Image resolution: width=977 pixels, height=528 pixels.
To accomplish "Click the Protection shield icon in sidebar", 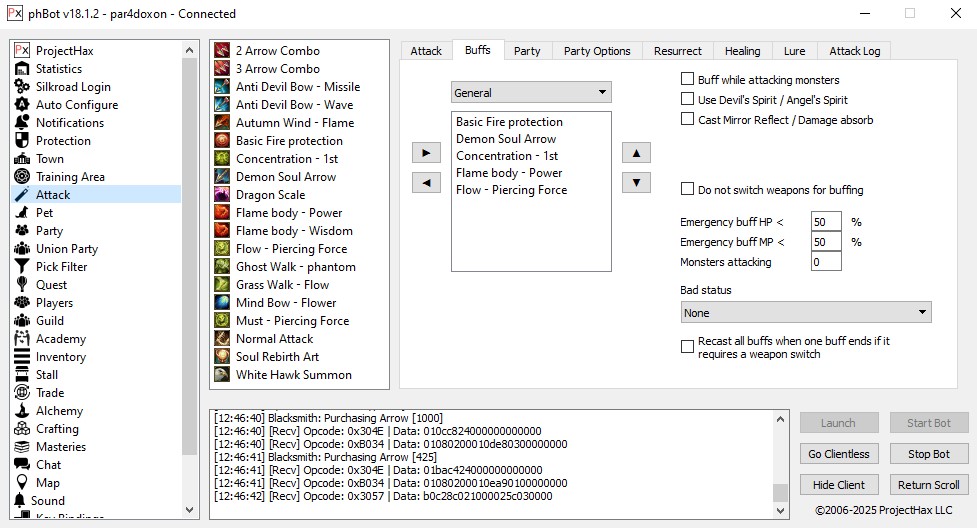I will tap(22, 141).
